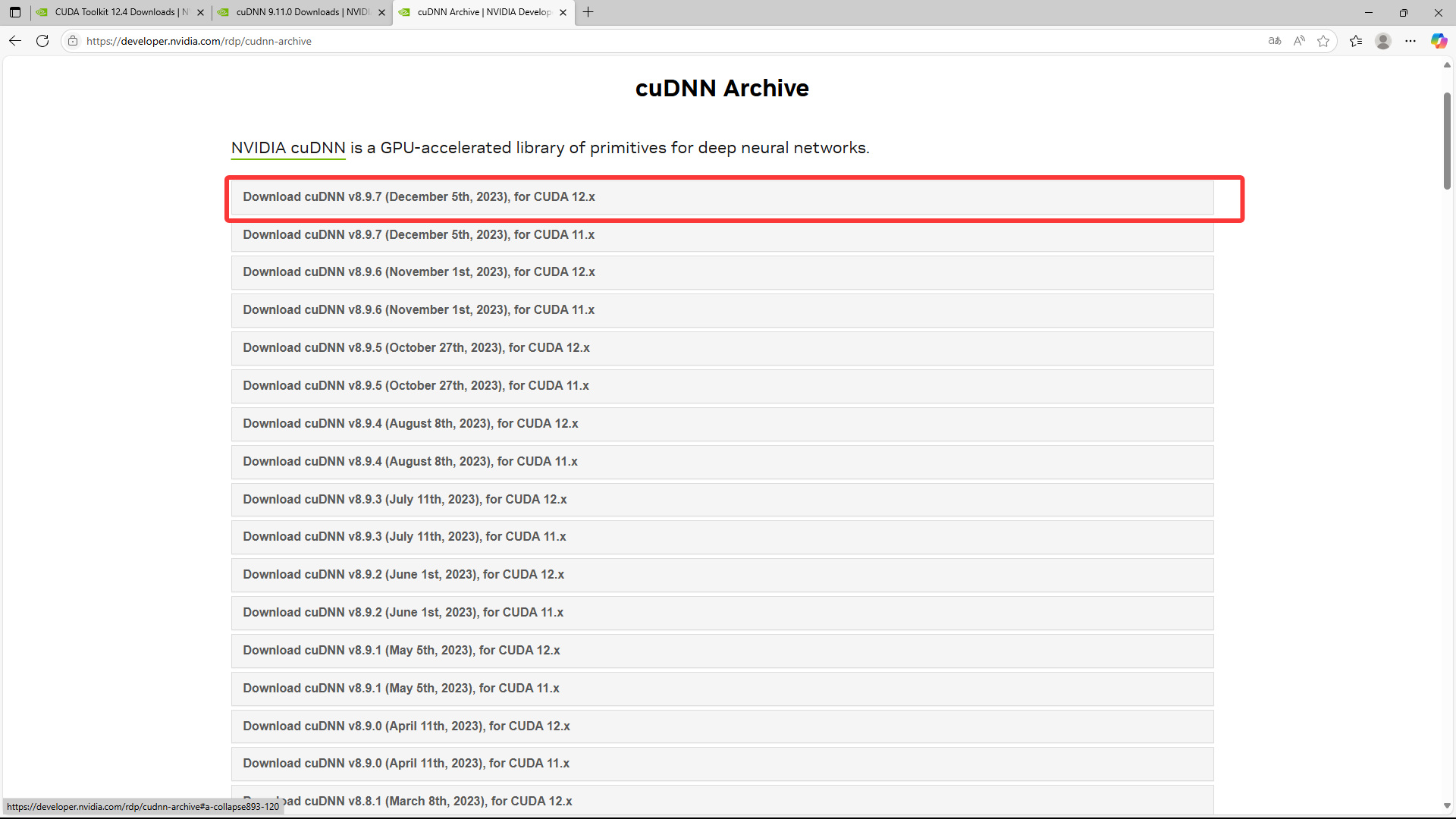Click the scrollbar down arrow
1456x819 pixels.
point(1447,806)
